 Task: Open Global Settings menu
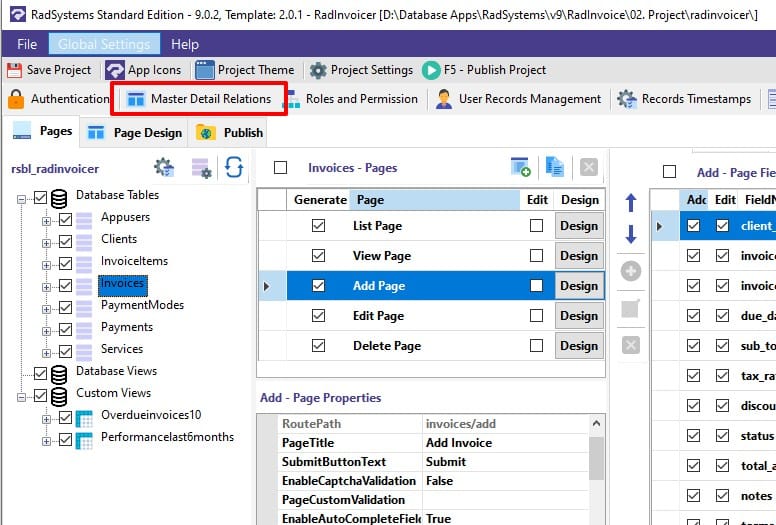(104, 45)
